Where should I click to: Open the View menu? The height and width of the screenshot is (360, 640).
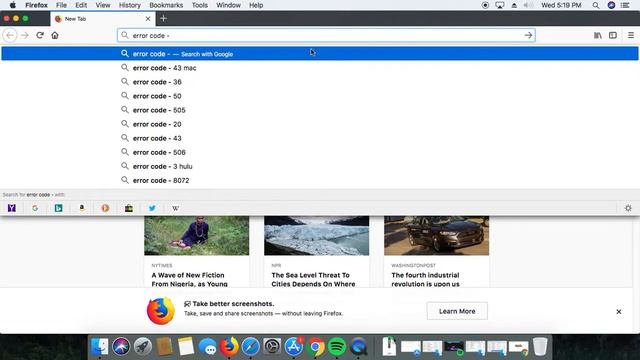pyautogui.click(x=103, y=5)
